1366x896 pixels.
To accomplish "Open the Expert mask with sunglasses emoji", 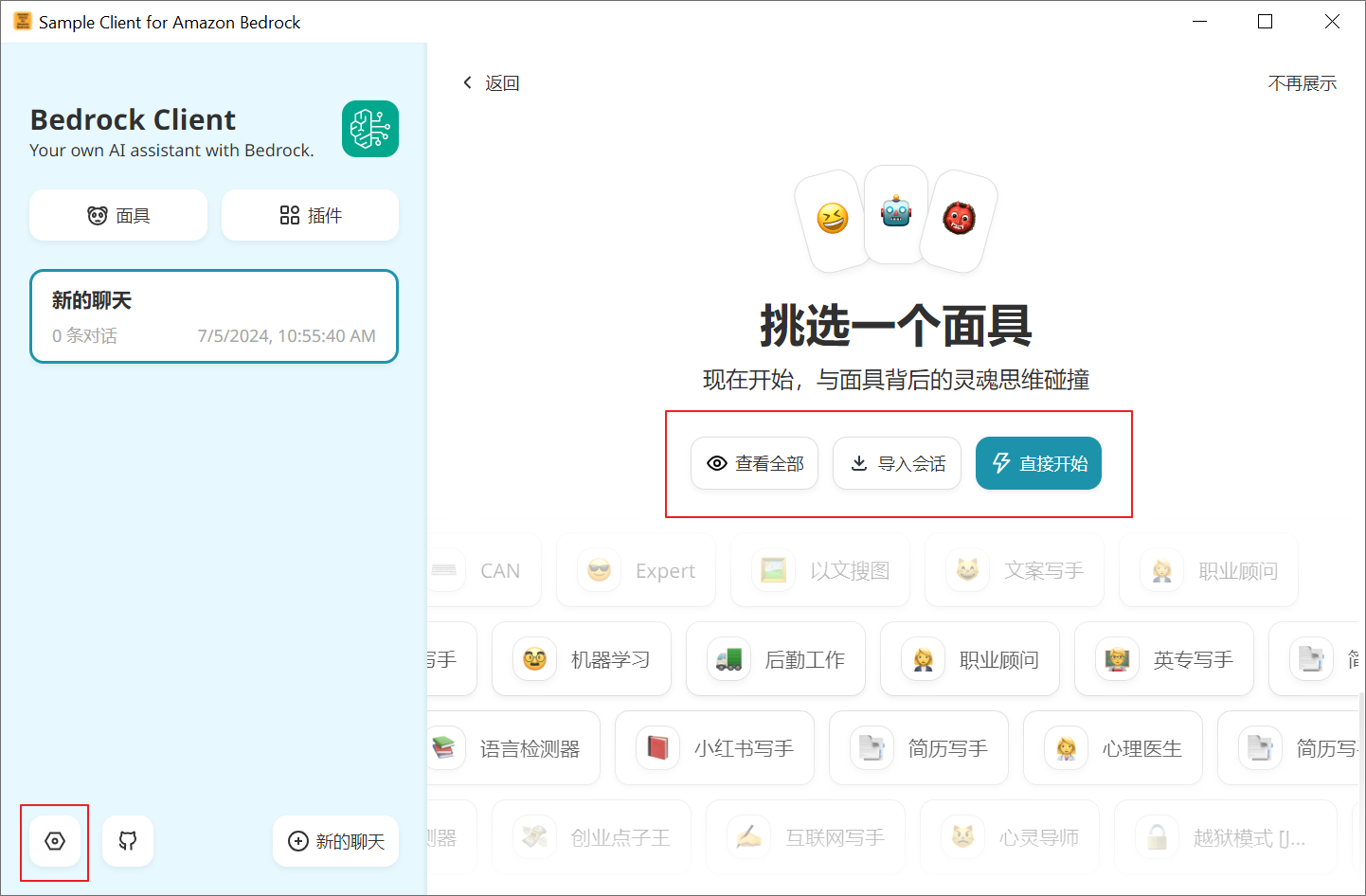I will coord(636,570).
